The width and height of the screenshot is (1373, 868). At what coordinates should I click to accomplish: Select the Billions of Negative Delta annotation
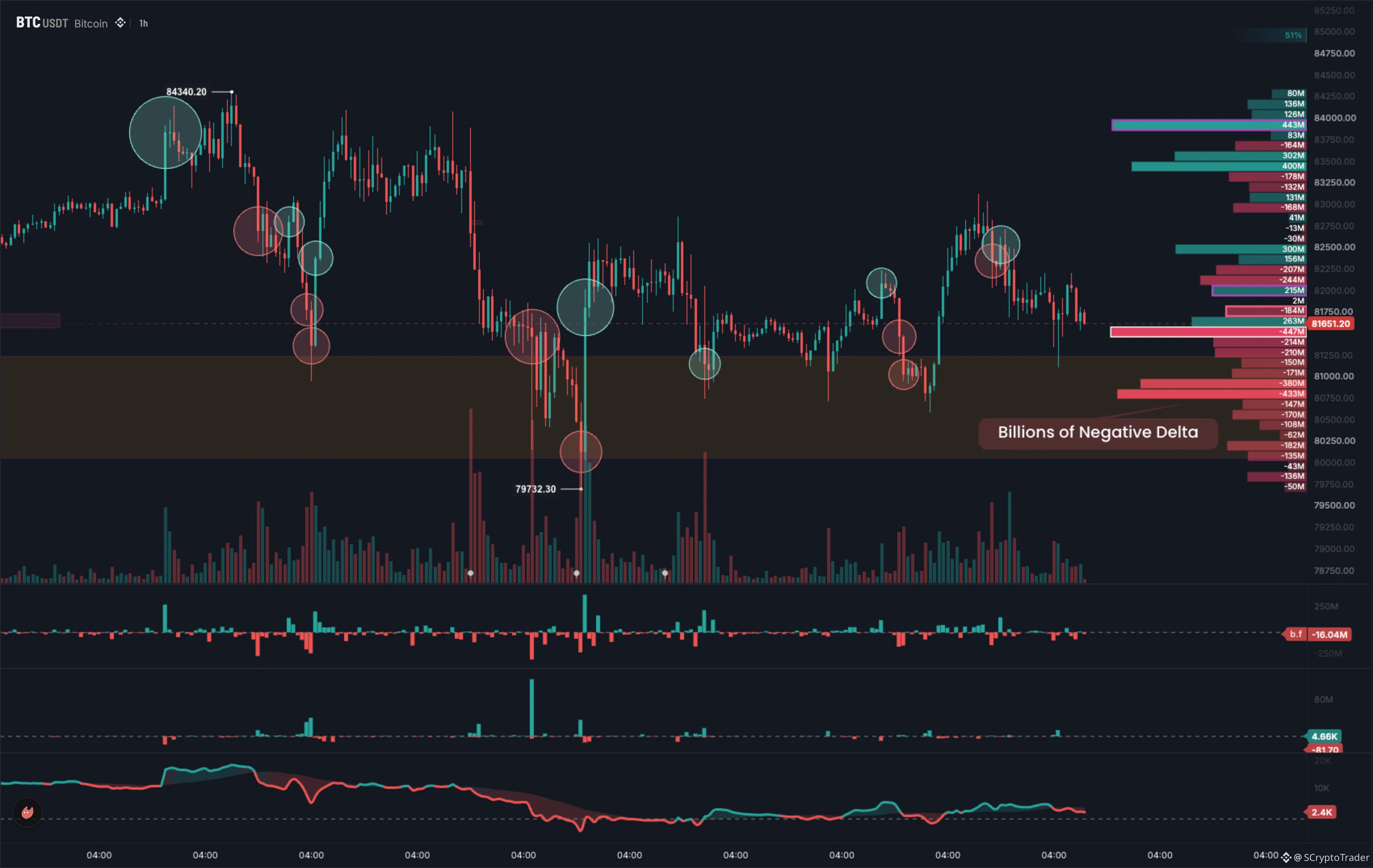tap(1098, 432)
